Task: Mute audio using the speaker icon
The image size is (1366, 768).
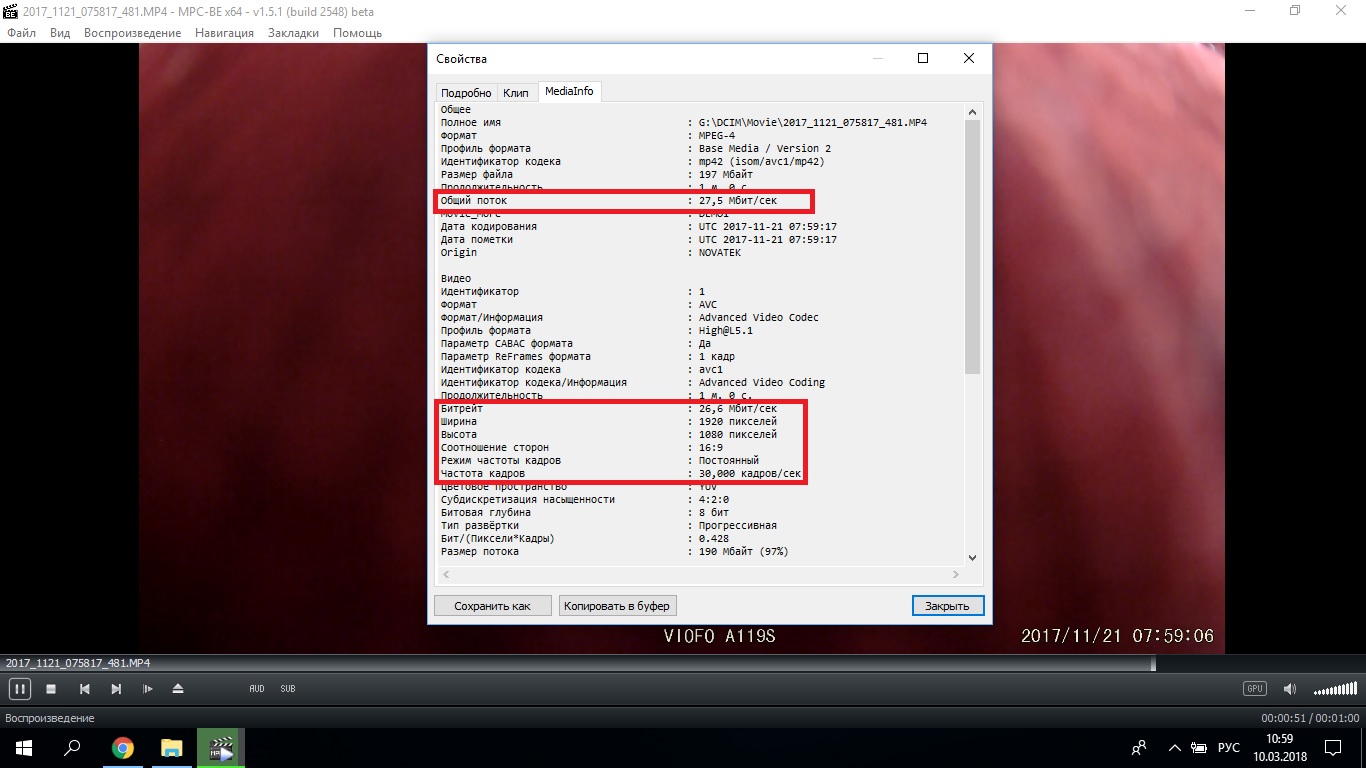Action: [x=1290, y=689]
